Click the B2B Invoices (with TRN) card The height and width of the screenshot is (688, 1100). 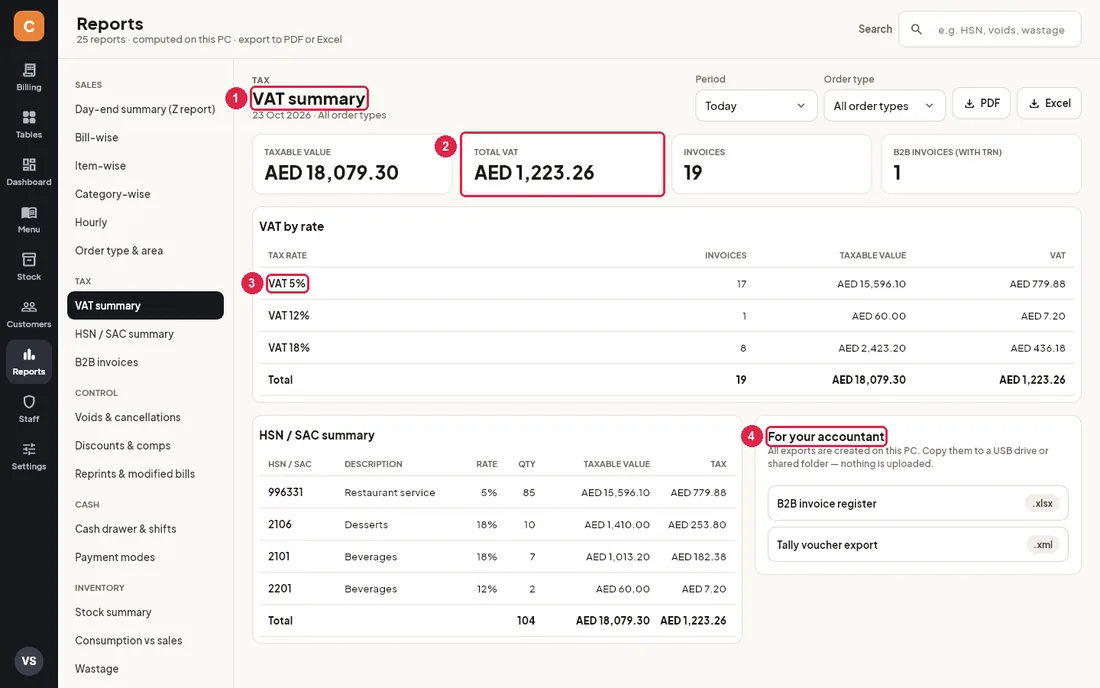pos(981,164)
